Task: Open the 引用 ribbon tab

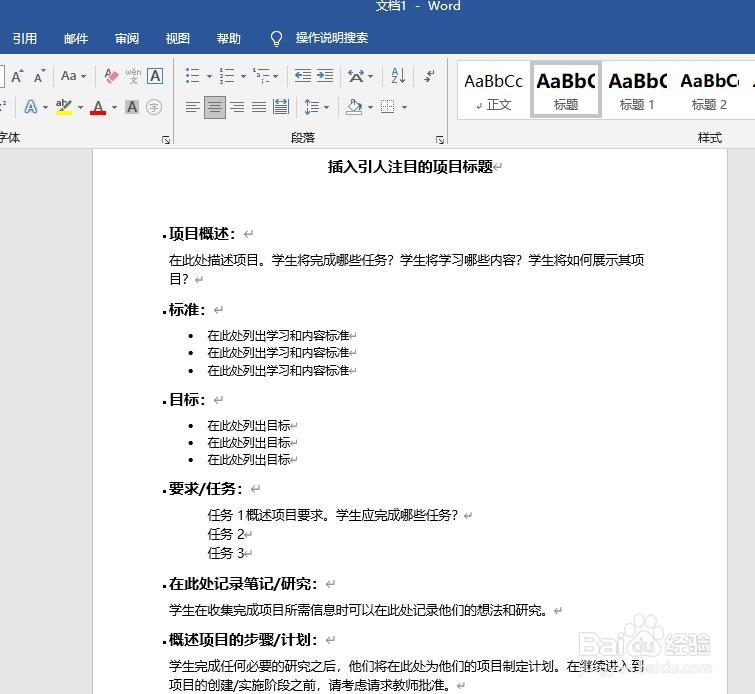Action: tap(25, 38)
